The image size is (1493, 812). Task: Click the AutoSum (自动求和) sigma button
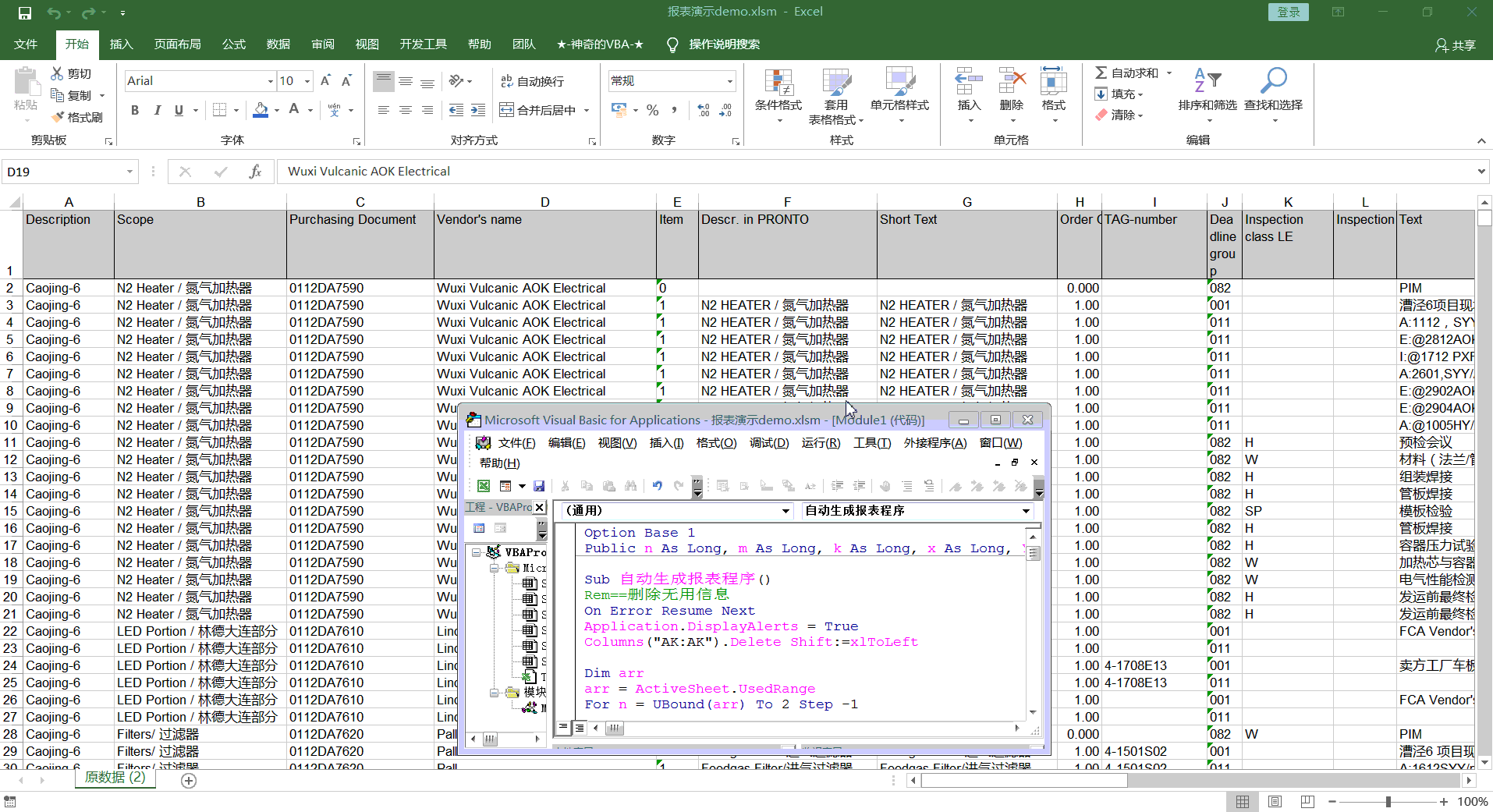[1127, 73]
